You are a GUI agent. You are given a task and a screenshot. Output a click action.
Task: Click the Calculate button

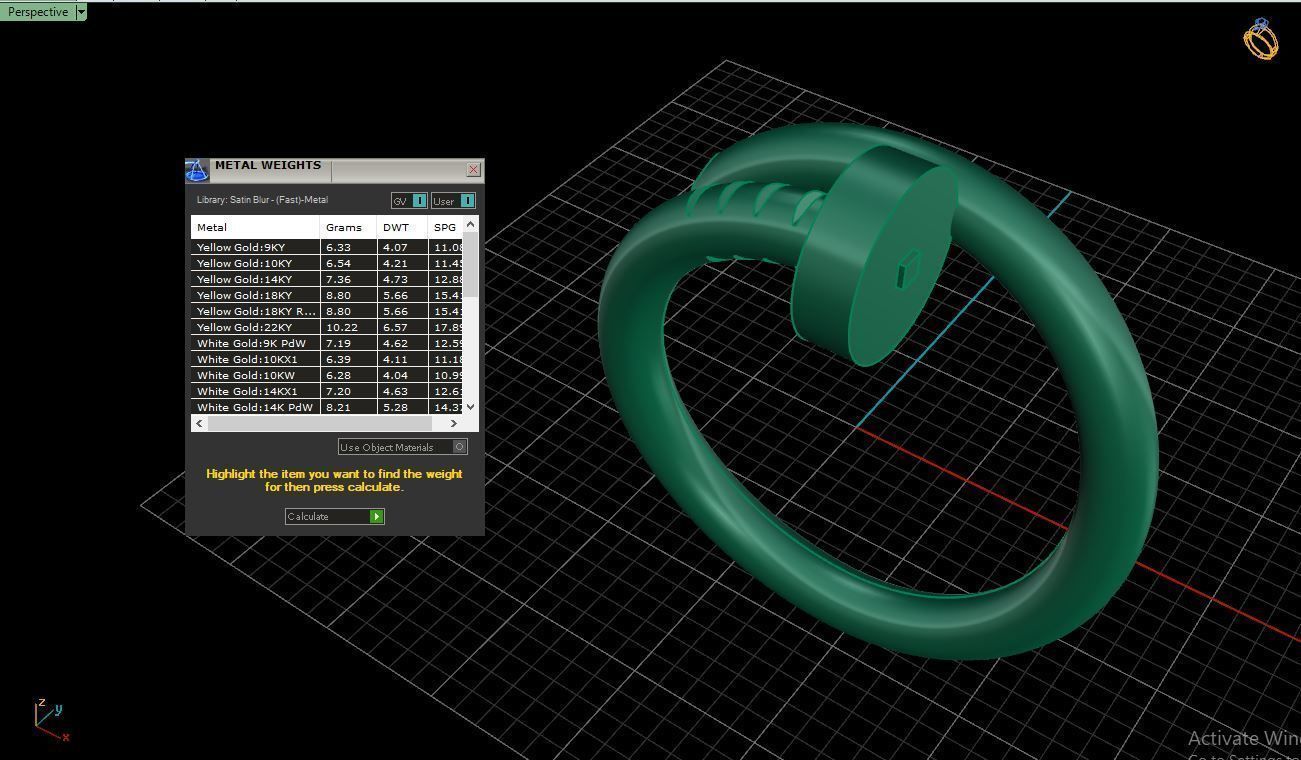(x=335, y=516)
